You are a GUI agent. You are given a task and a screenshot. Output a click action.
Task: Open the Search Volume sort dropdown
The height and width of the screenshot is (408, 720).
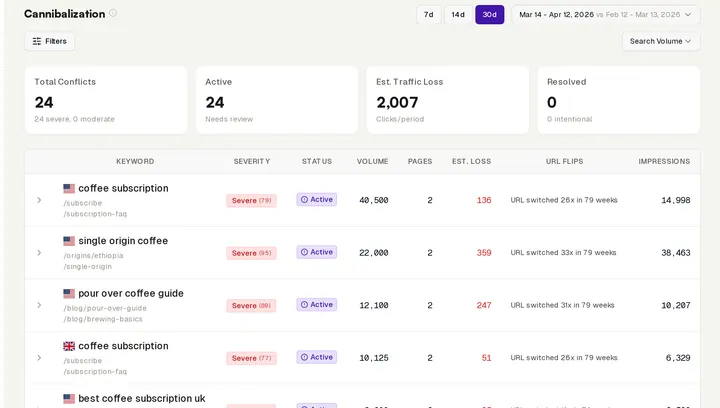click(661, 41)
